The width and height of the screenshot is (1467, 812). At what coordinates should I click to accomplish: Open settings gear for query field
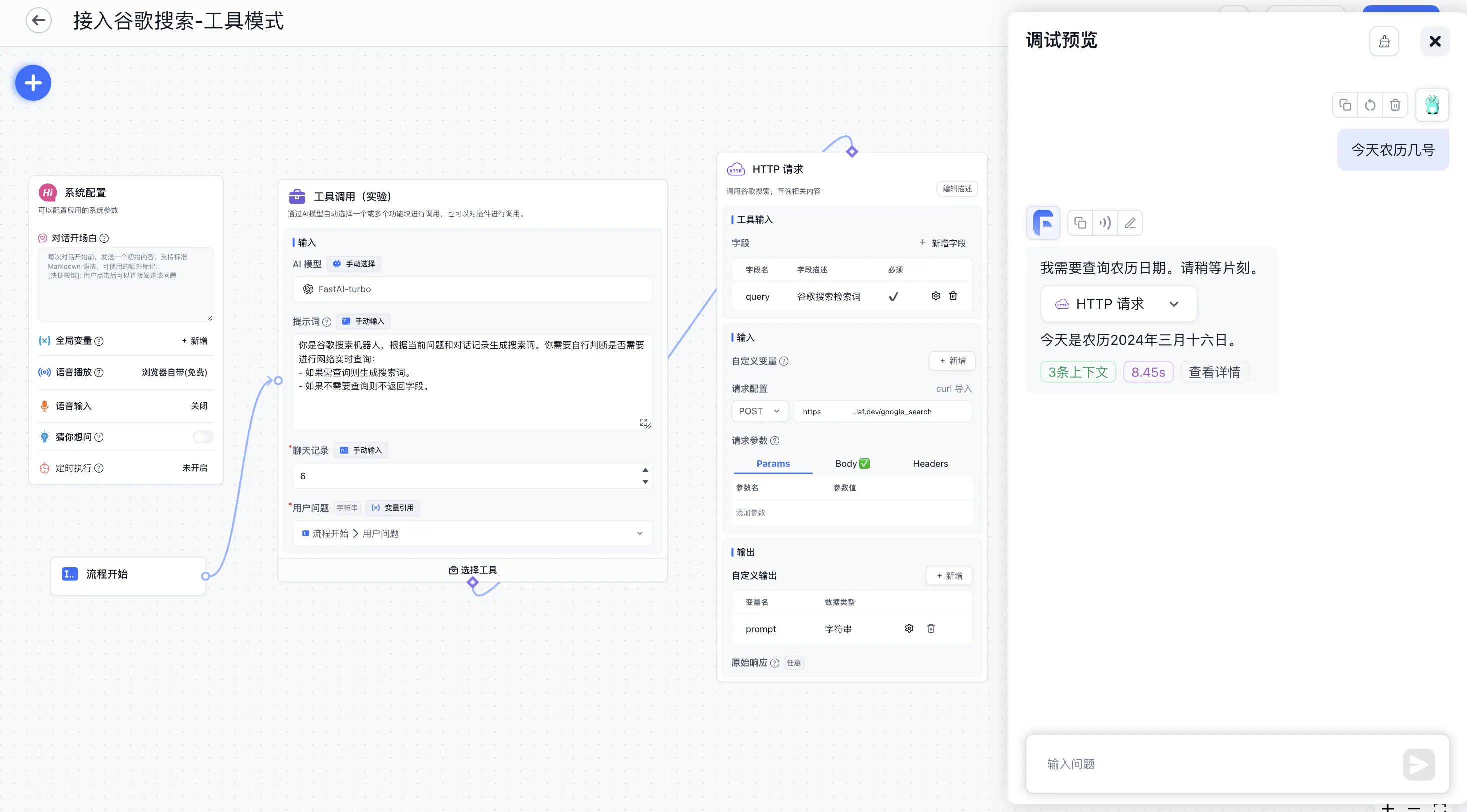935,296
